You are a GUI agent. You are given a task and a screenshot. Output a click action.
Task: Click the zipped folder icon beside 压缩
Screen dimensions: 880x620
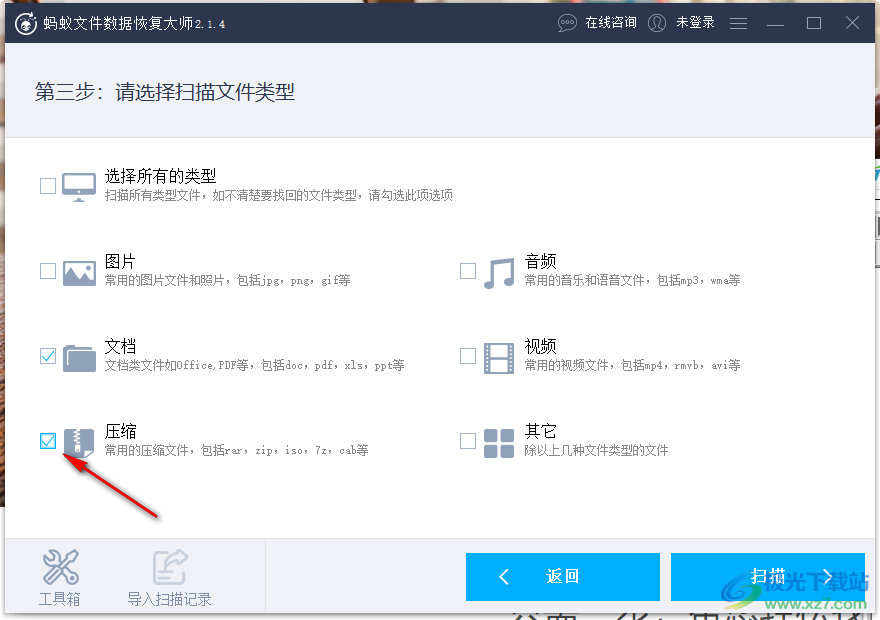point(79,440)
